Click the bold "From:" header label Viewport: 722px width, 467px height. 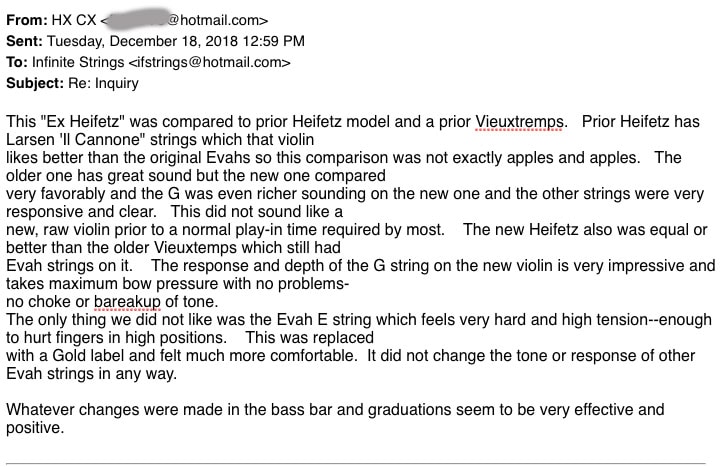point(27,20)
